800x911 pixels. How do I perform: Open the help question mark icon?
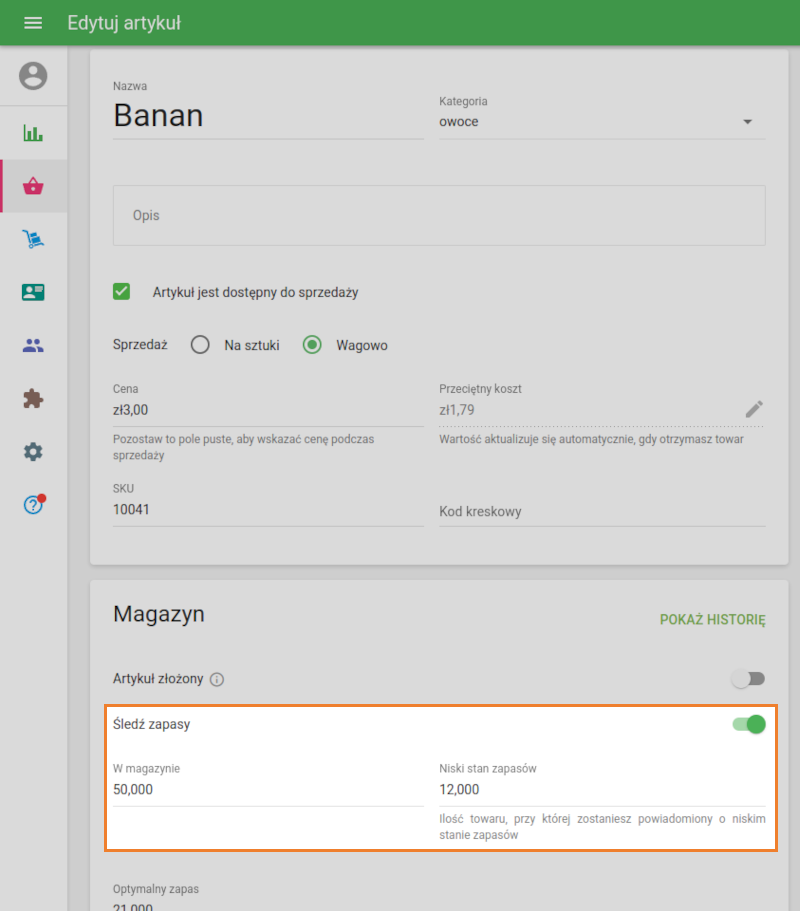(x=33, y=505)
